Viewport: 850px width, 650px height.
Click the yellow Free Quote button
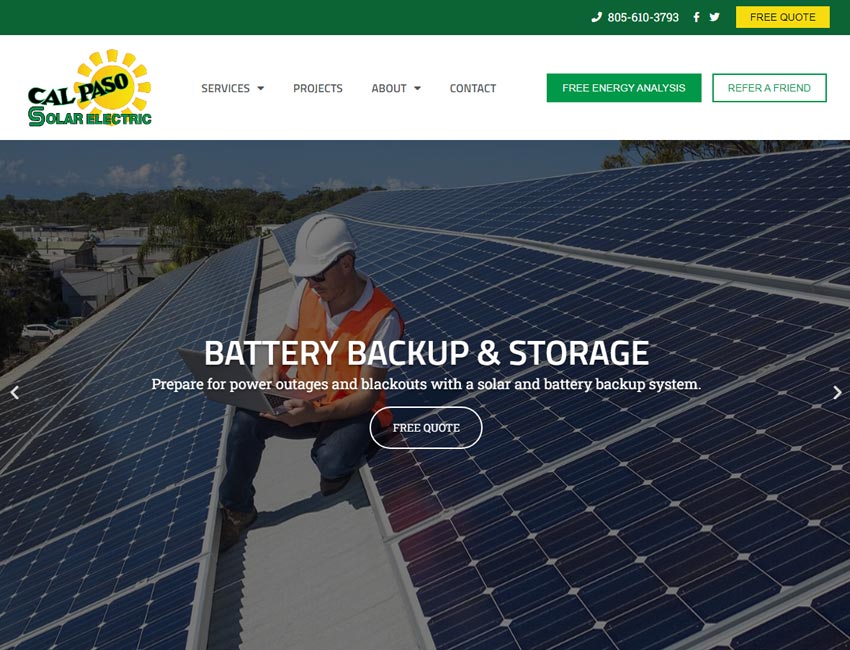[x=782, y=17]
